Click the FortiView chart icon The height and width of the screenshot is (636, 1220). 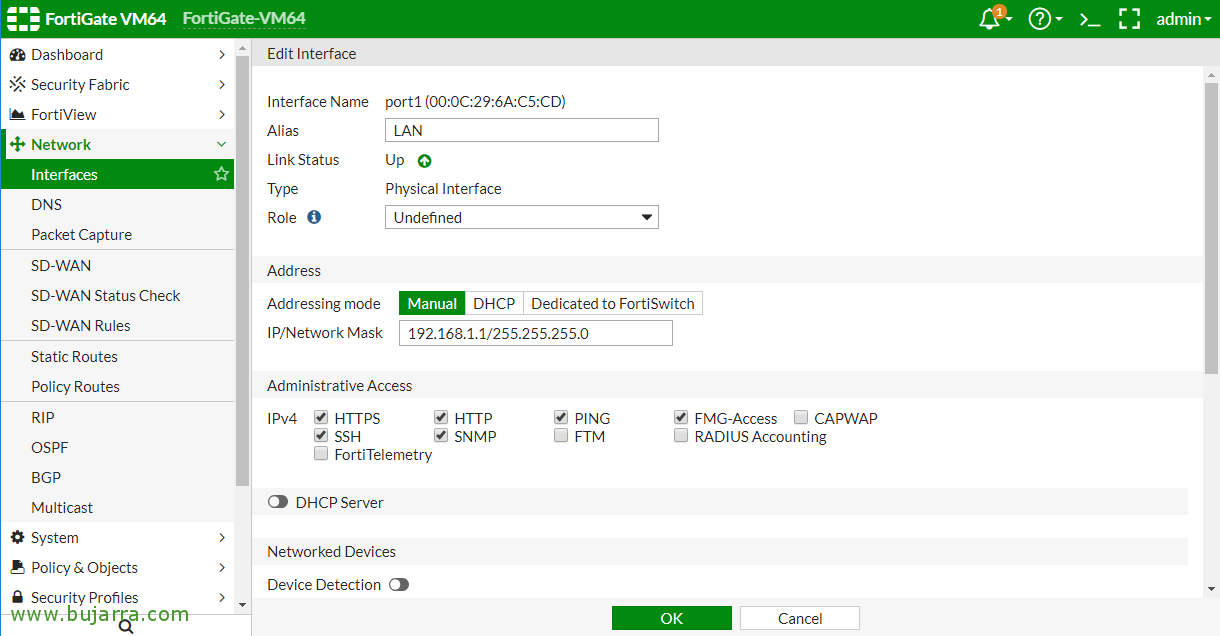coord(17,115)
